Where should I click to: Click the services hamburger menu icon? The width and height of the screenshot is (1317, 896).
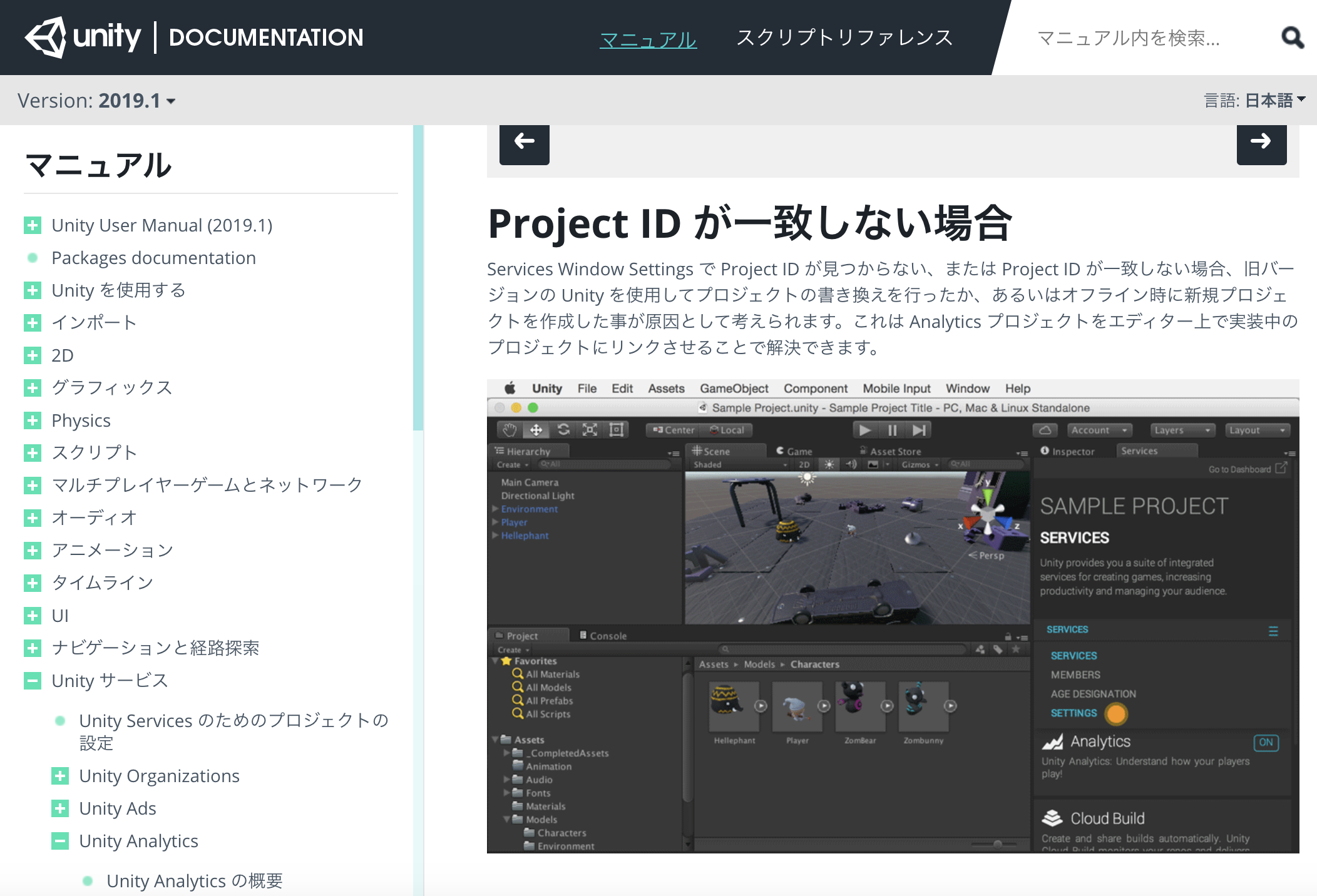click(x=1273, y=631)
